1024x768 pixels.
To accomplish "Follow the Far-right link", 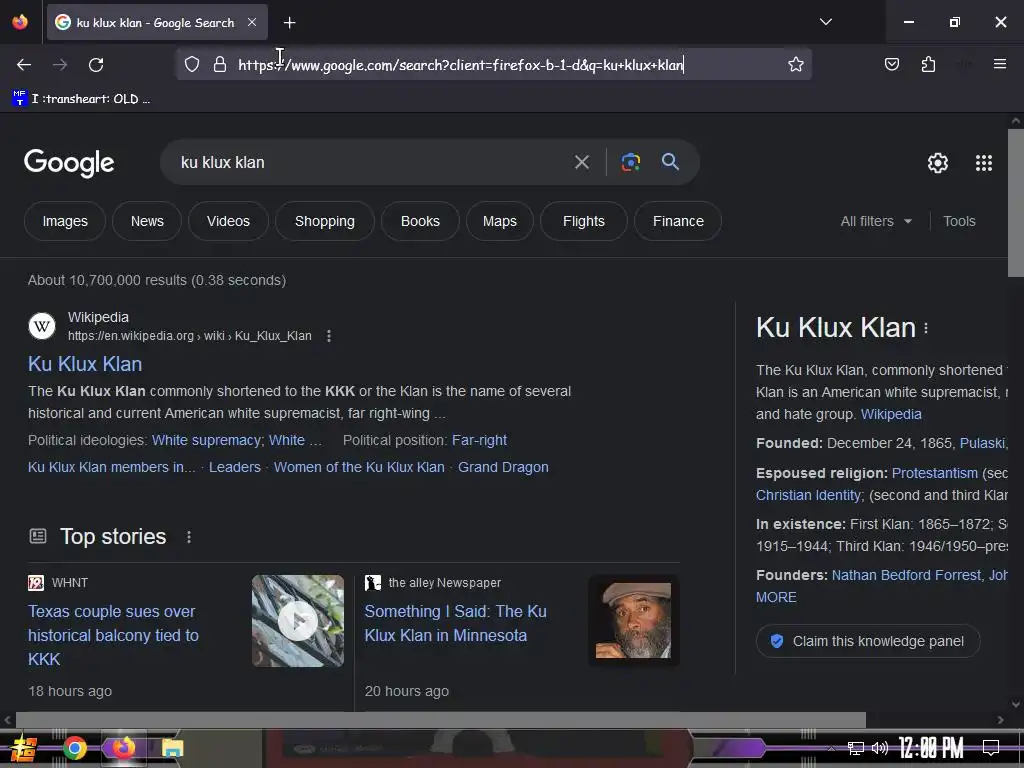I will [x=479, y=440].
